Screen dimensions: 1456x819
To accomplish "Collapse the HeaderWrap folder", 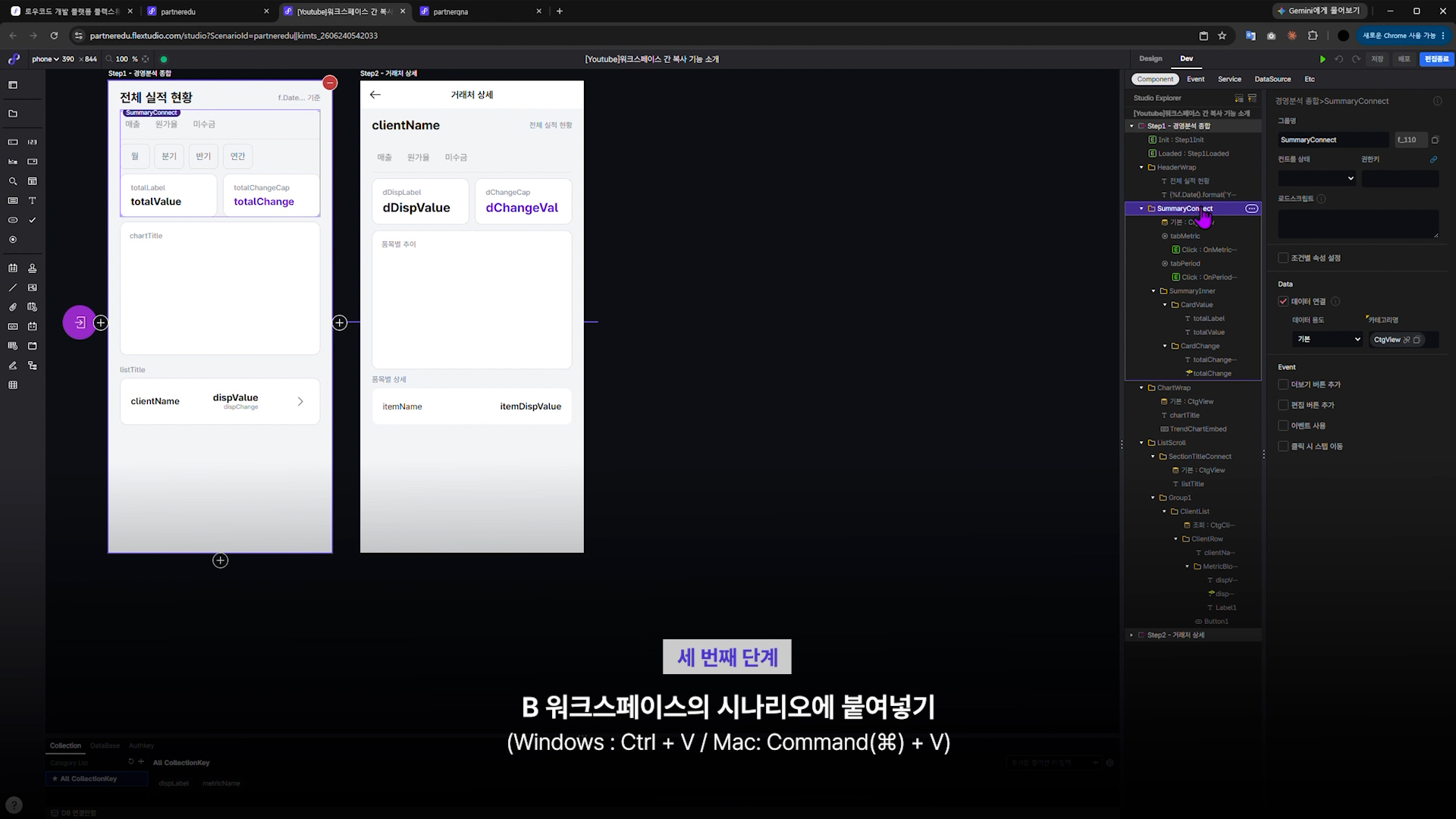I will click(x=1142, y=168).
